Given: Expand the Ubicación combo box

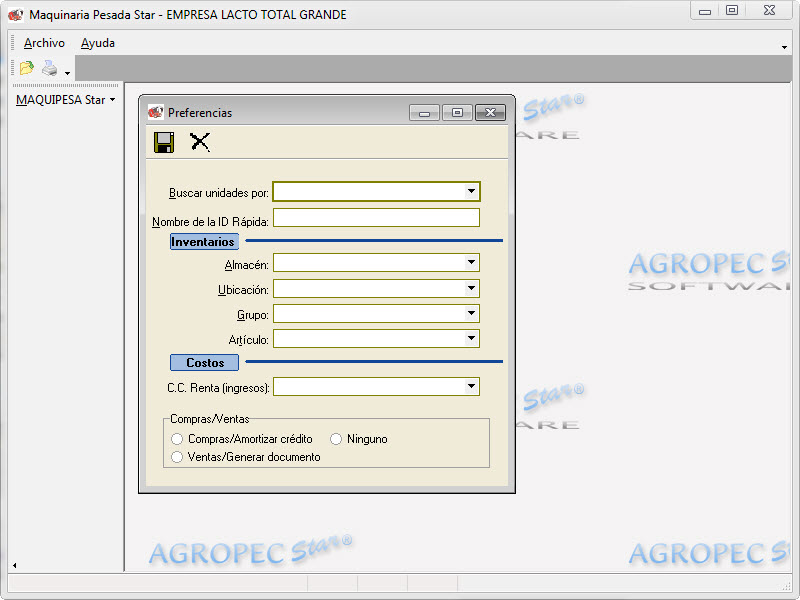Looking at the screenshot, I should [x=471, y=288].
